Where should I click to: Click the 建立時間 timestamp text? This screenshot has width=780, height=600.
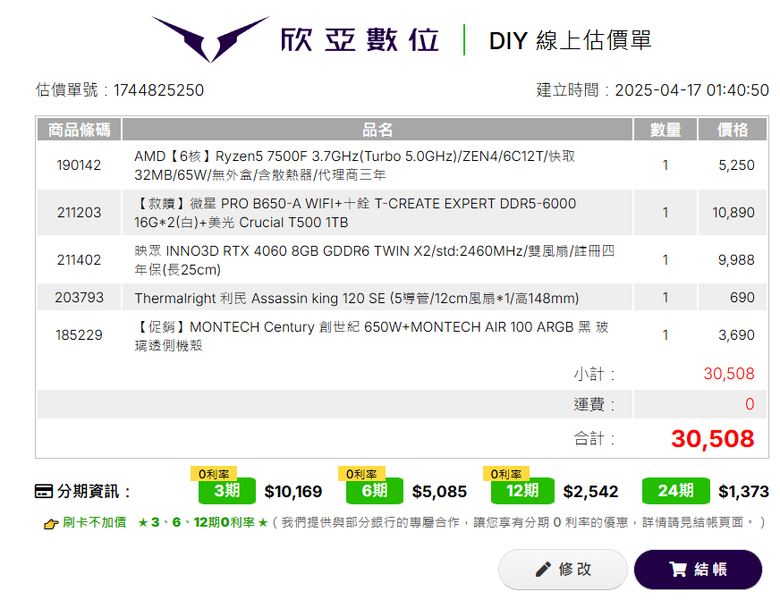point(652,90)
